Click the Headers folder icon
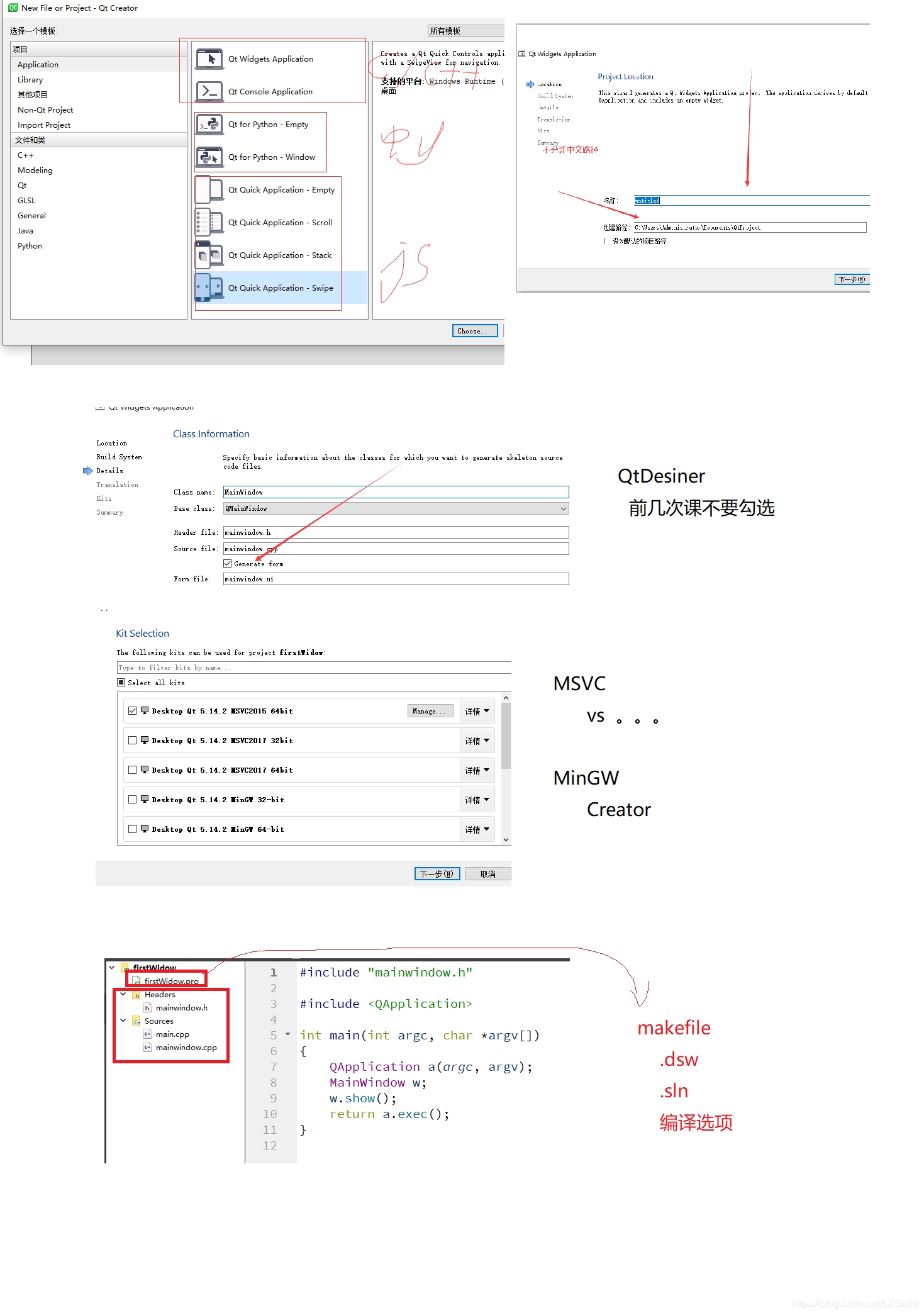The height and width of the screenshot is (1315, 924). [136, 995]
